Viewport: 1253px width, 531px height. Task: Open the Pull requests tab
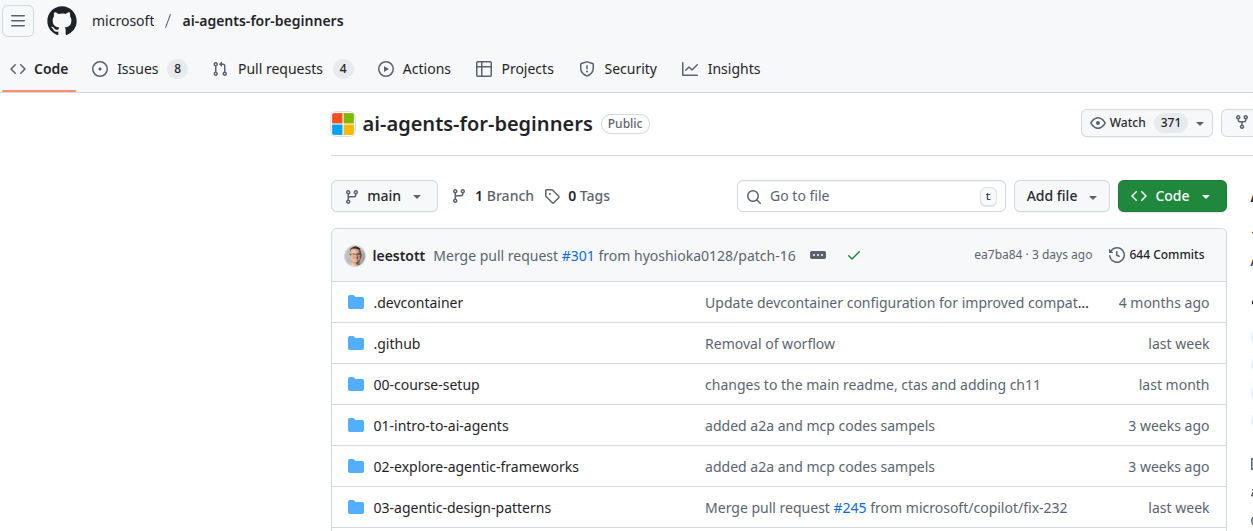(x=281, y=69)
